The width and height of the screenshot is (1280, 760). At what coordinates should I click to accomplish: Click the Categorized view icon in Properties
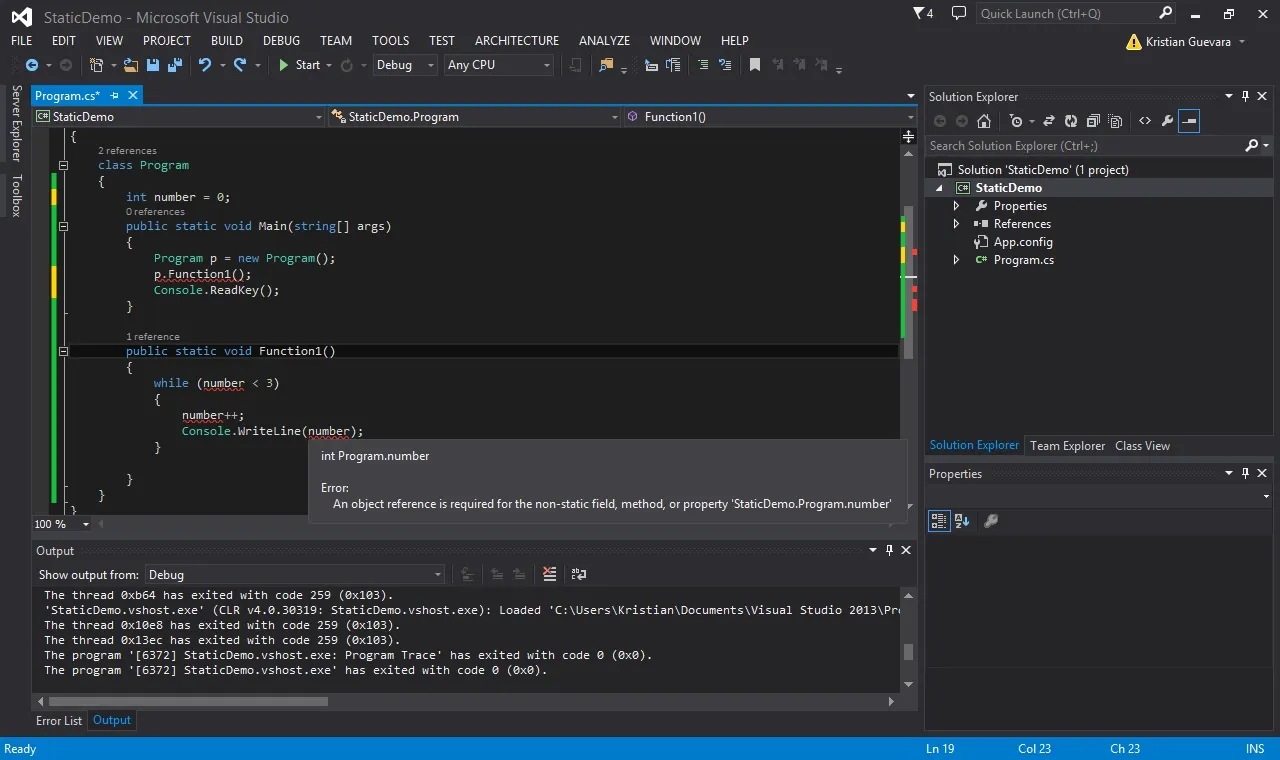939,521
